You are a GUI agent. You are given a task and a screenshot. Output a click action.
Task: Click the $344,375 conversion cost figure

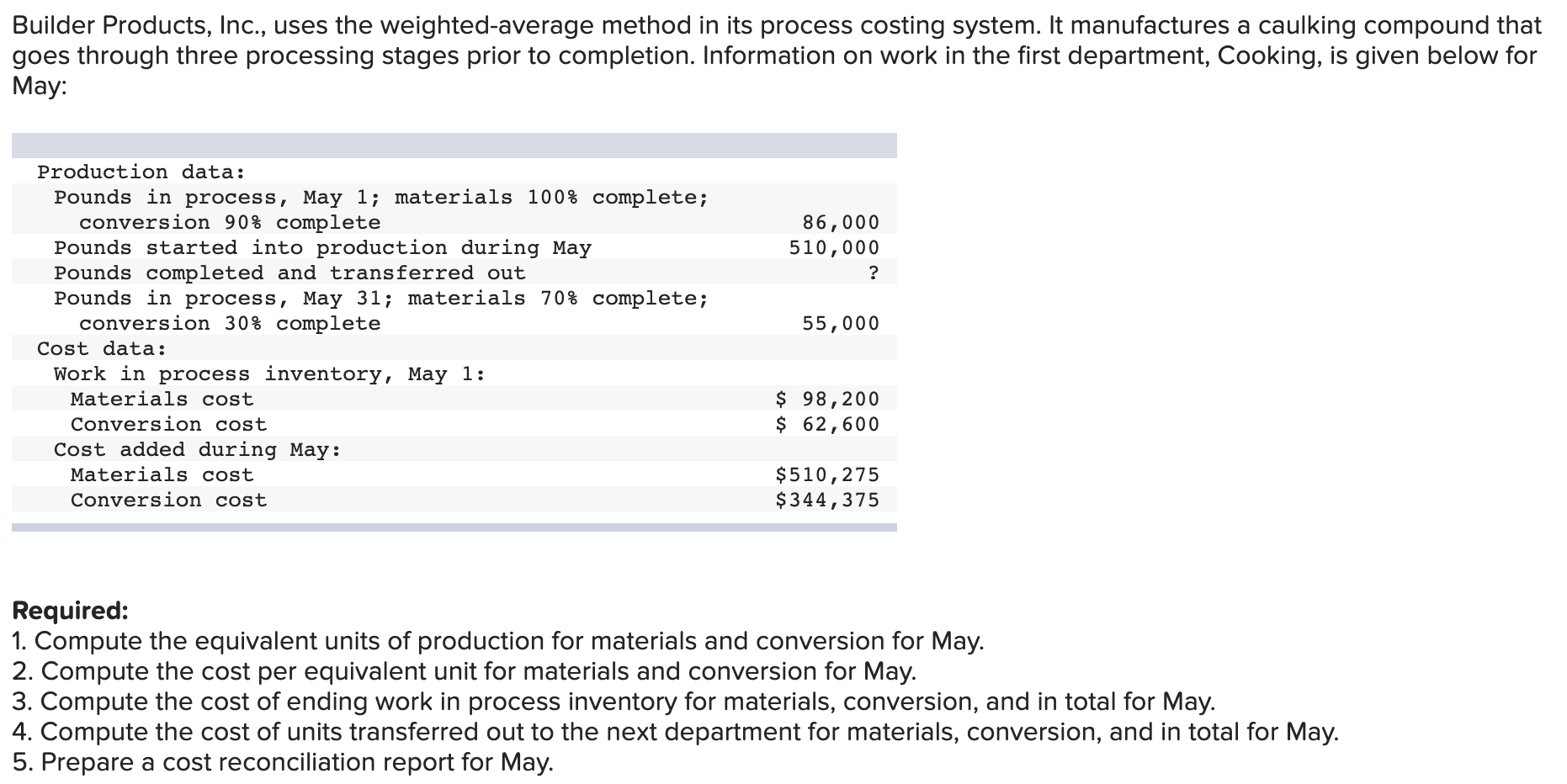826,499
